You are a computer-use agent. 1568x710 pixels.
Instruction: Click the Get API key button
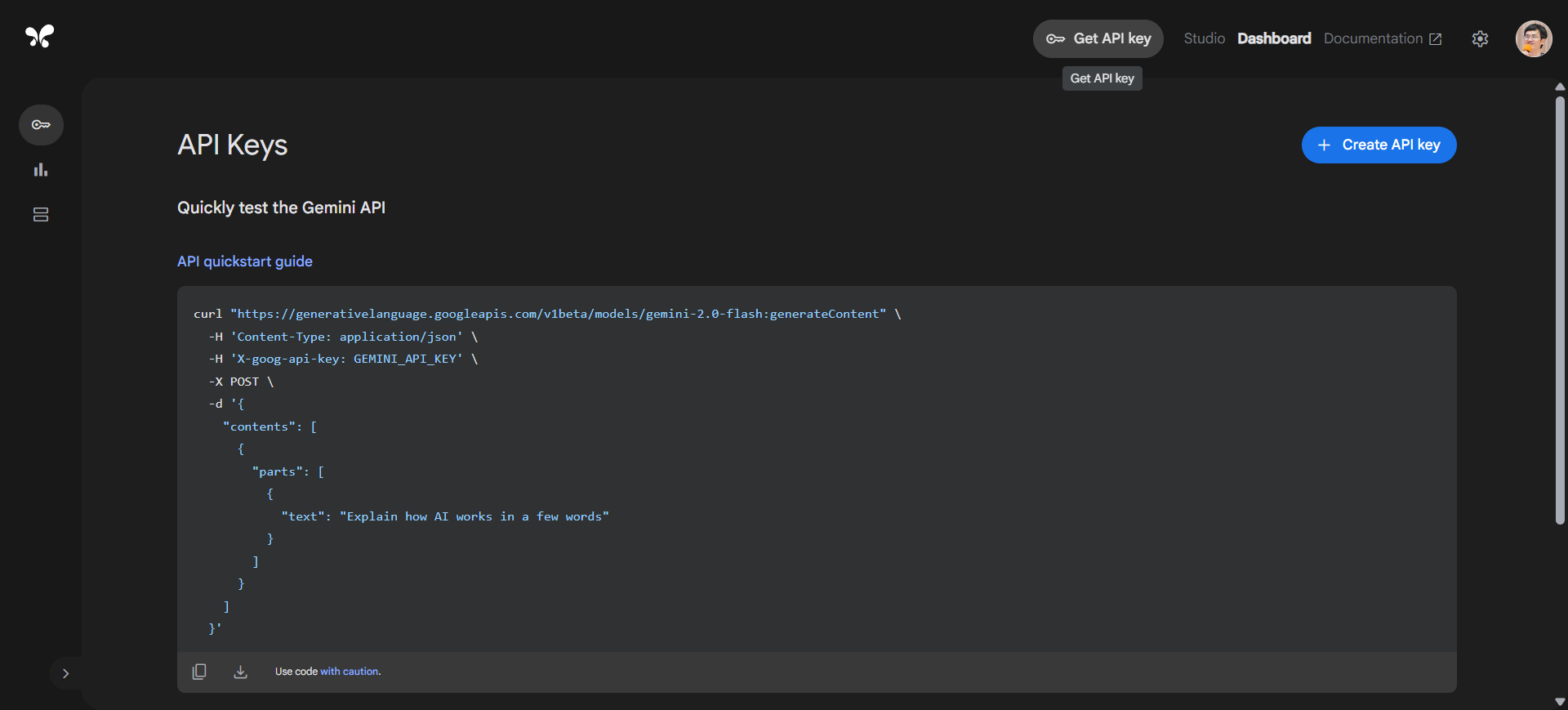click(x=1098, y=38)
